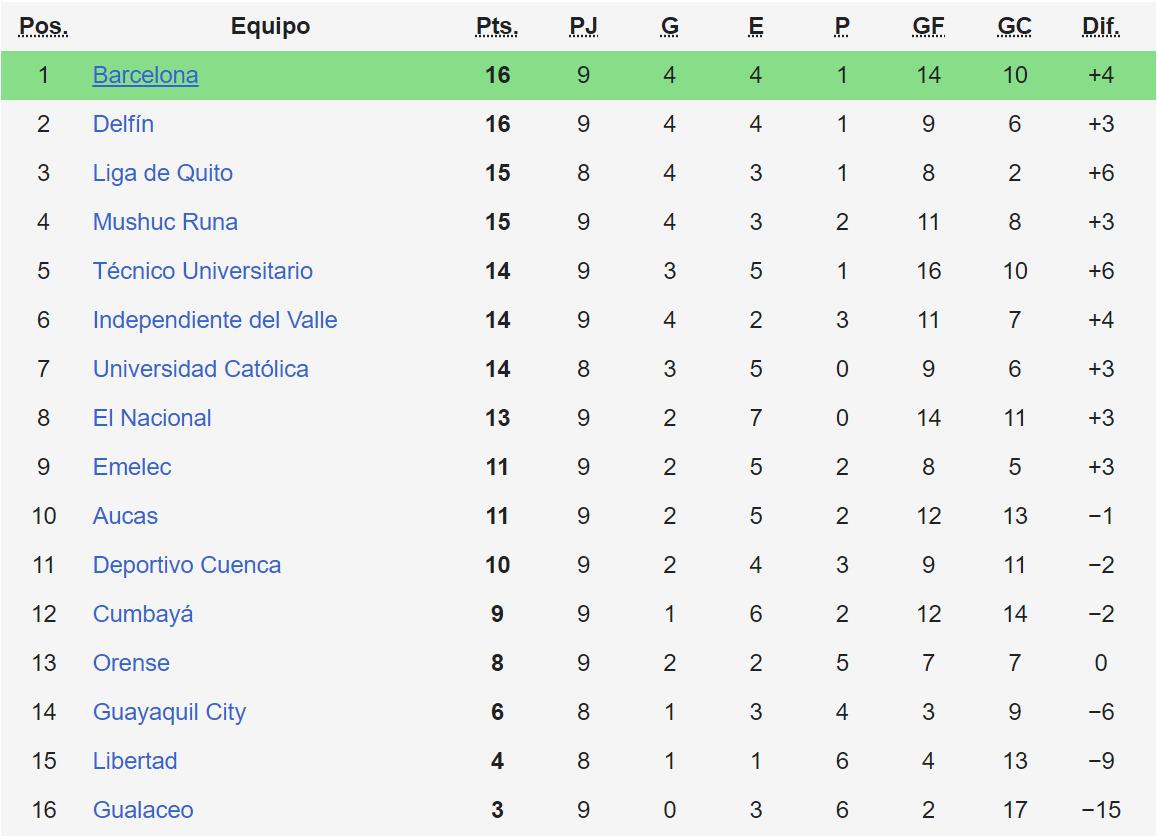Open Deportivo Cuenca team page
The width and height of the screenshot is (1157, 837).
(186, 565)
